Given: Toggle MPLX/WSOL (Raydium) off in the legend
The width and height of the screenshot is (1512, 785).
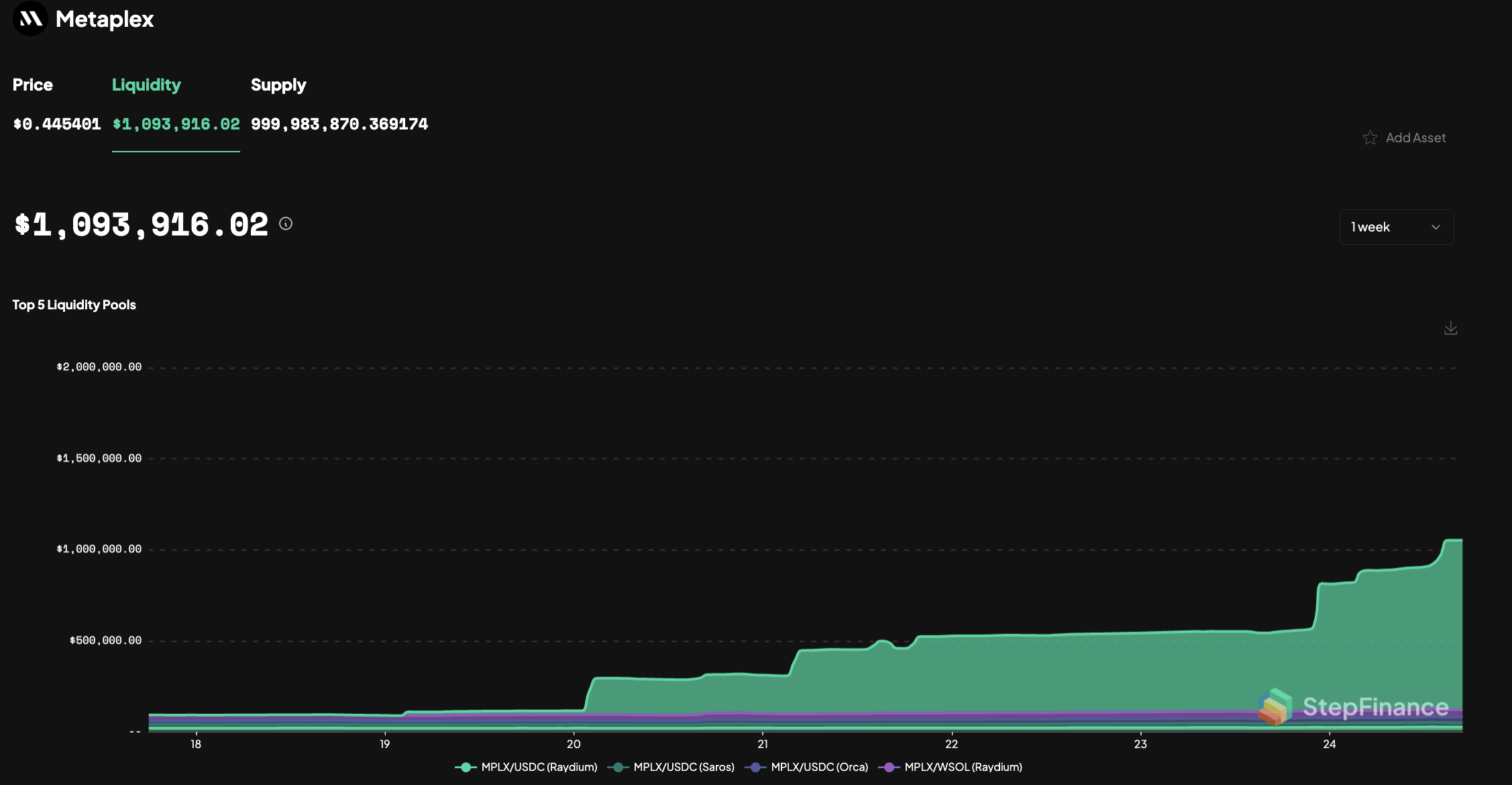Looking at the screenshot, I should click(x=964, y=767).
